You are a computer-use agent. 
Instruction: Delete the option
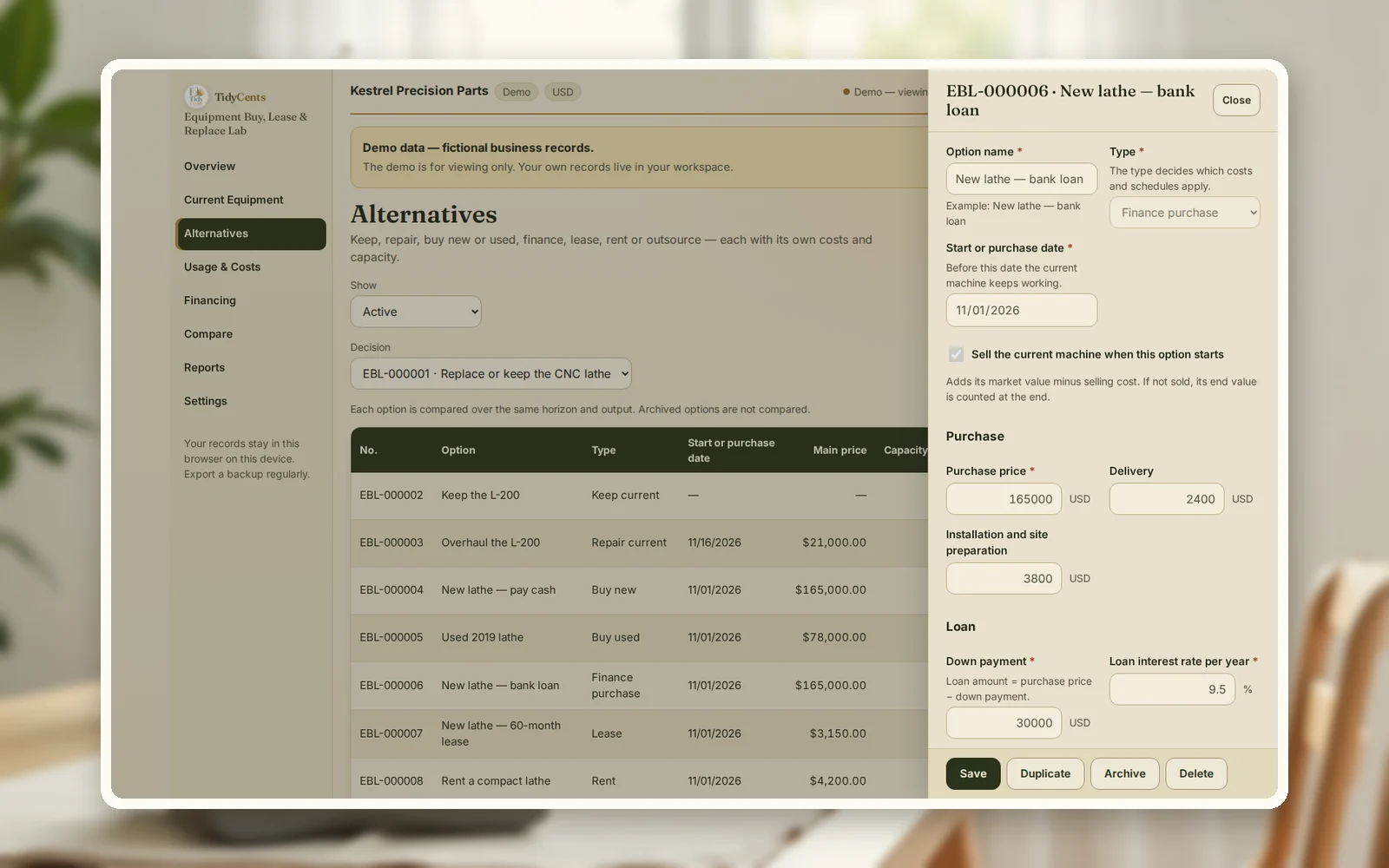pyautogui.click(x=1196, y=773)
